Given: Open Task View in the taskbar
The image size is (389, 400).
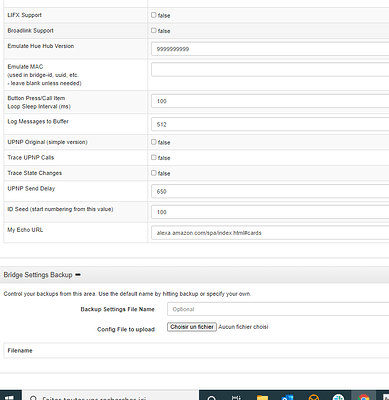Looking at the screenshot, I should pyautogui.click(x=236, y=397).
